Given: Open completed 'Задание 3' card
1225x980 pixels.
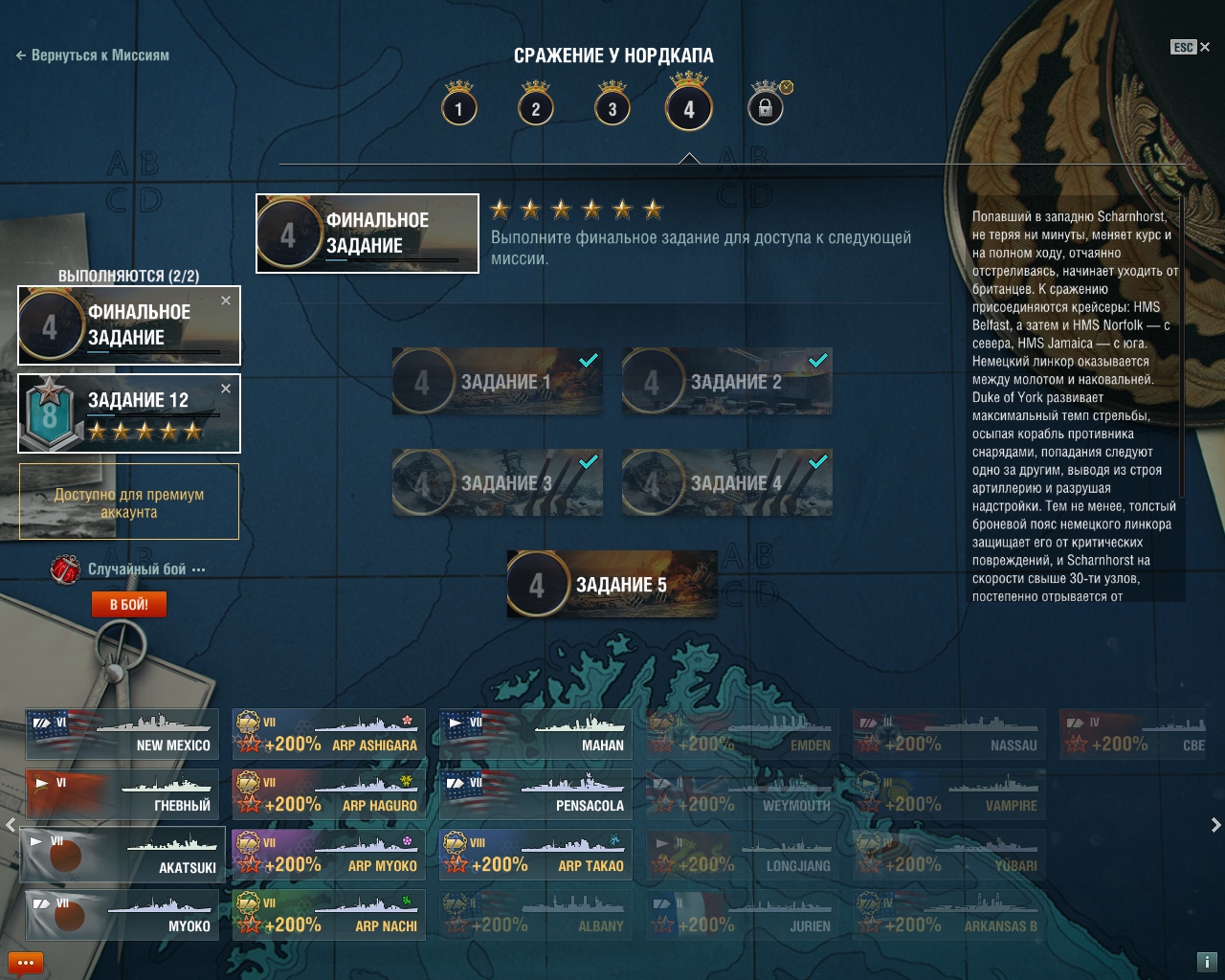Looking at the screenshot, I should point(498,482).
